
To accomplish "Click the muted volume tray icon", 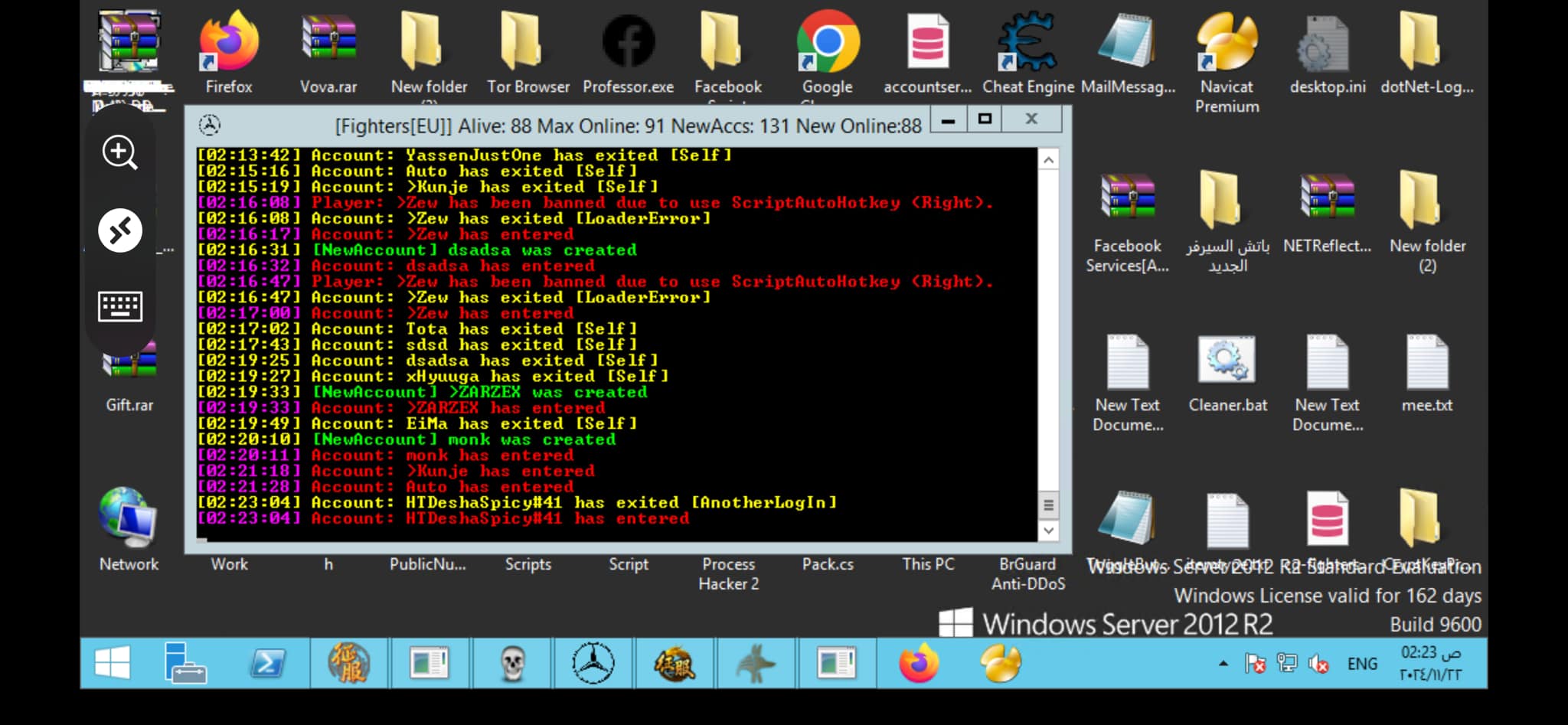I will point(1319,664).
